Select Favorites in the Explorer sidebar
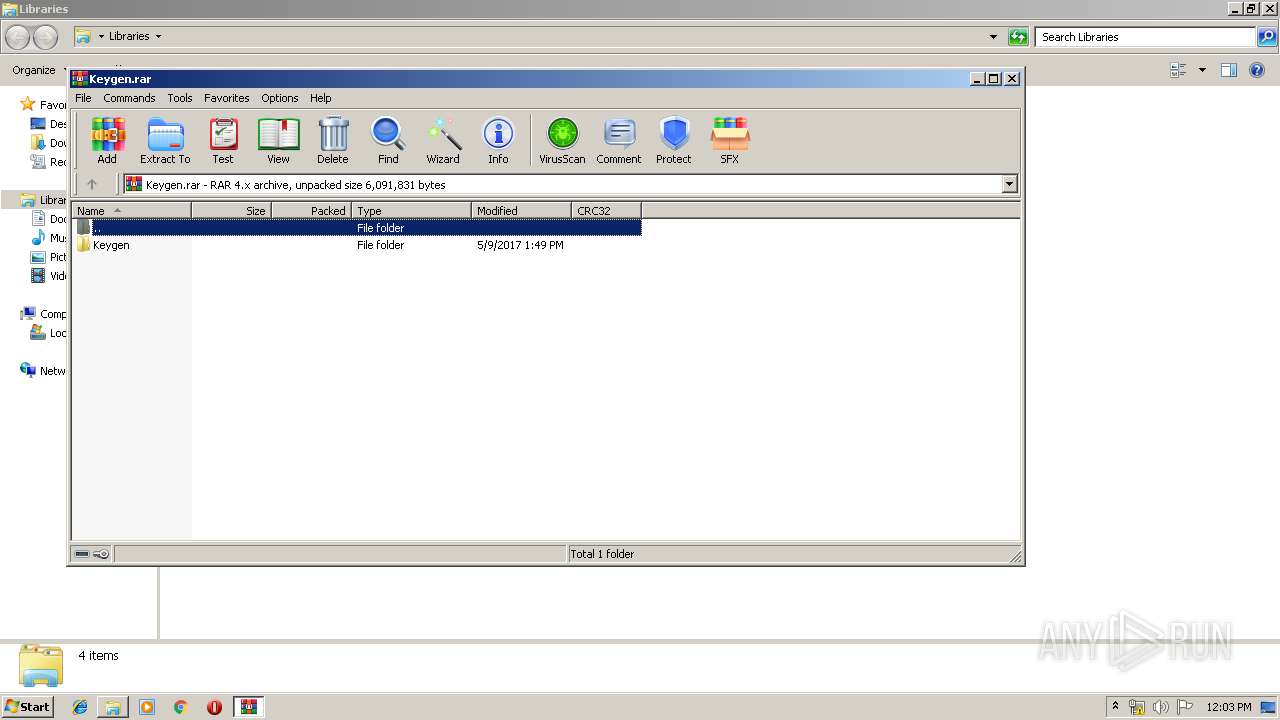1280x720 pixels. tap(43, 105)
